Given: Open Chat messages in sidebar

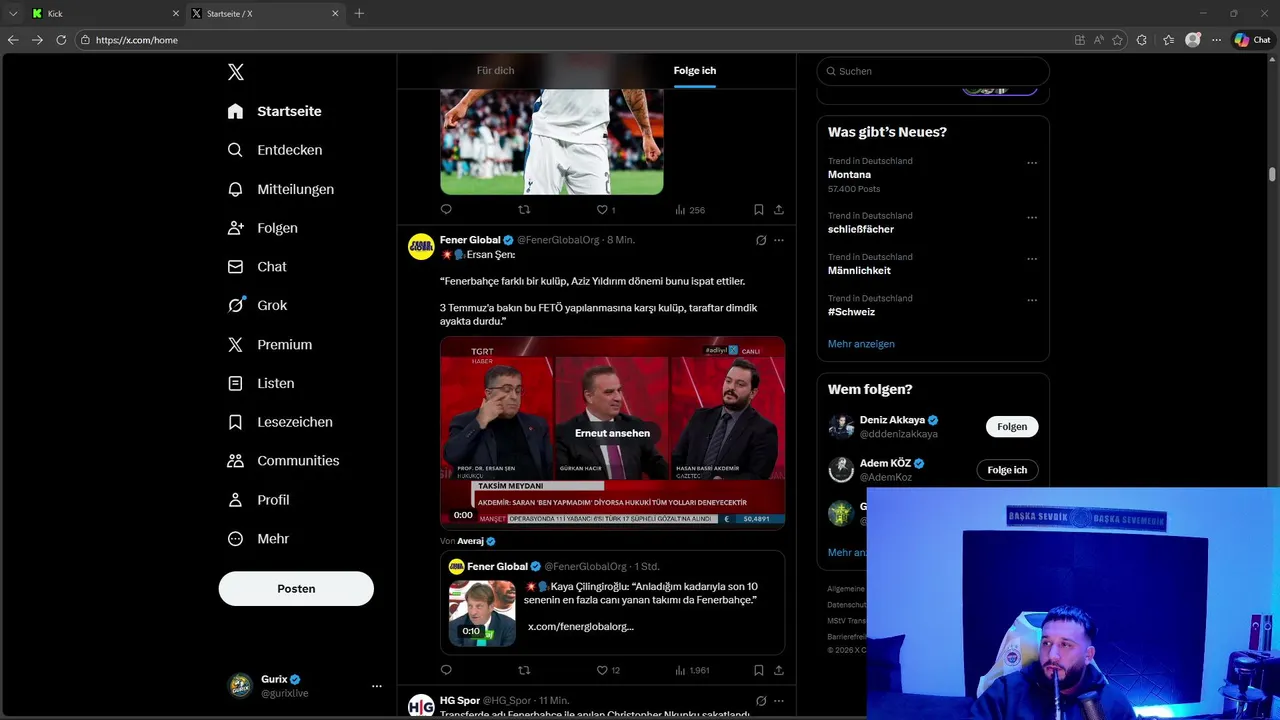Looking at the screenshot, I should 257,267.
